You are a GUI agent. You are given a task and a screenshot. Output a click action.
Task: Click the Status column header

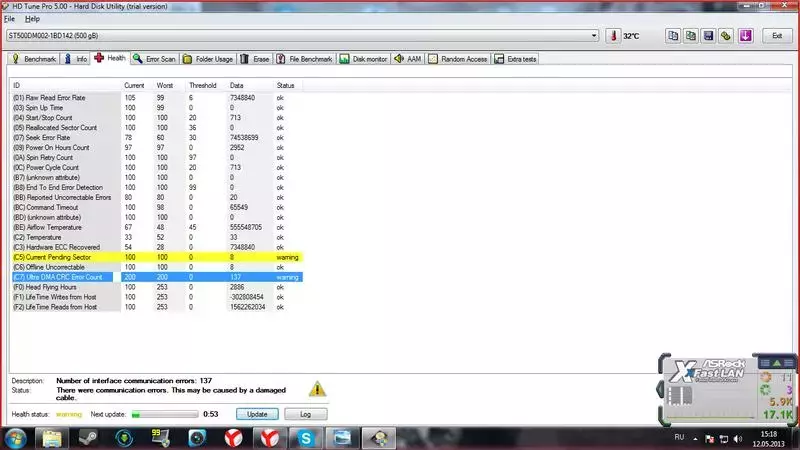tap(288, 85)
